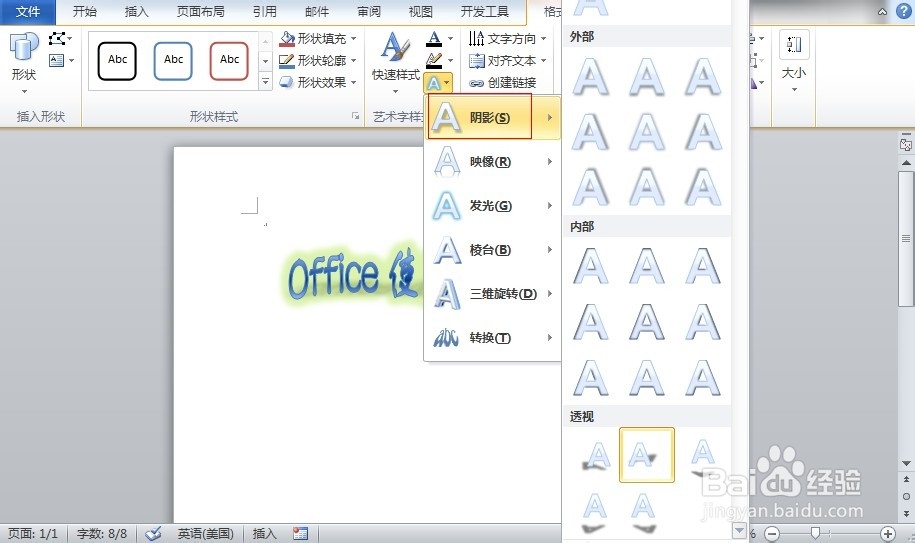This screenshot has height=543, width=915.
Task: Open the 三维旋转(D) submenu
Action: (x=493, y=293)
